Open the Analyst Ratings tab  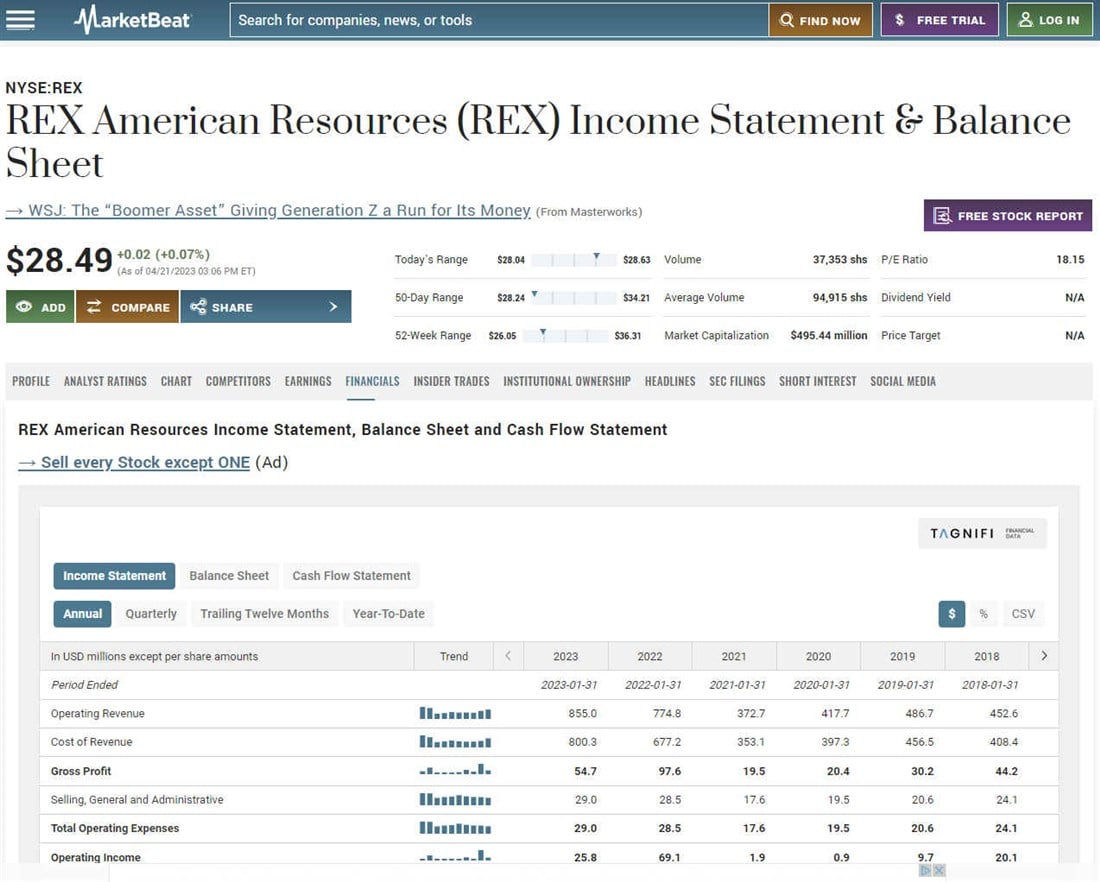click(105, 381)
